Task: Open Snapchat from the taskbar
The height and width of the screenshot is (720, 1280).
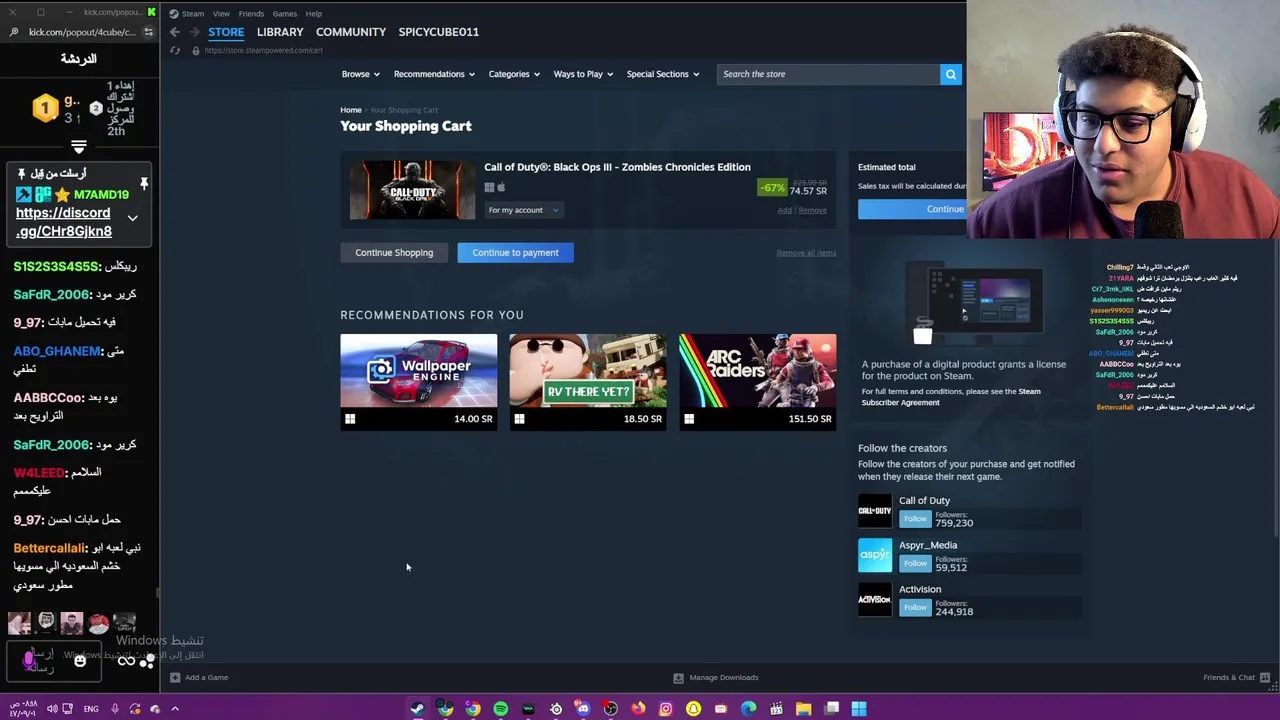Action: [x=693, y=708]
